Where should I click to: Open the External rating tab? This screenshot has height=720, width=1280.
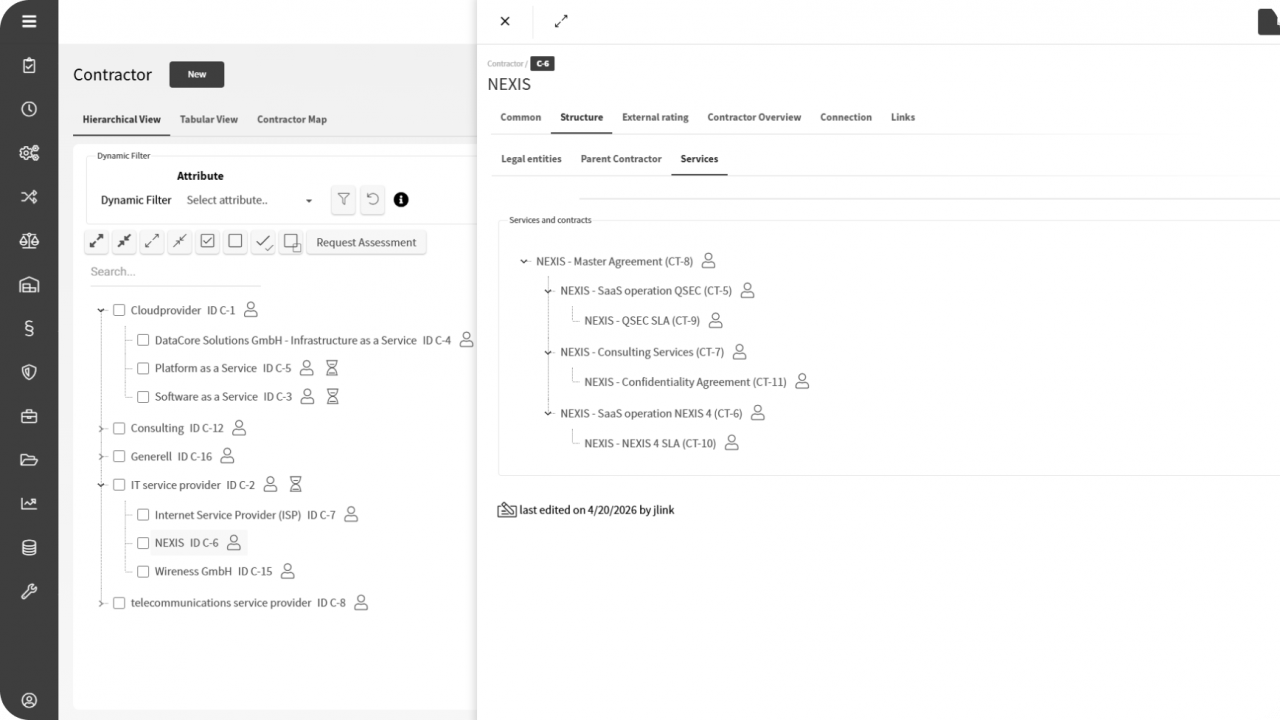click(655, 117)
